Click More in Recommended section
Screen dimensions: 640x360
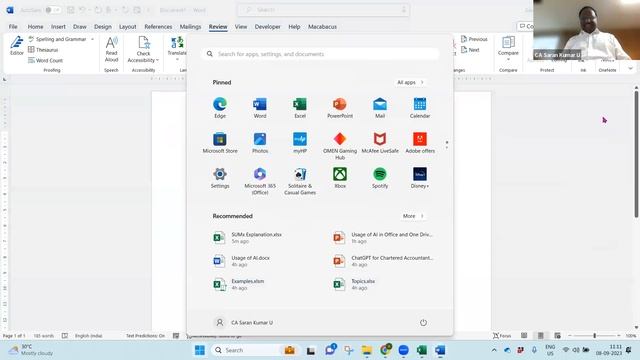tap(413, 216)
